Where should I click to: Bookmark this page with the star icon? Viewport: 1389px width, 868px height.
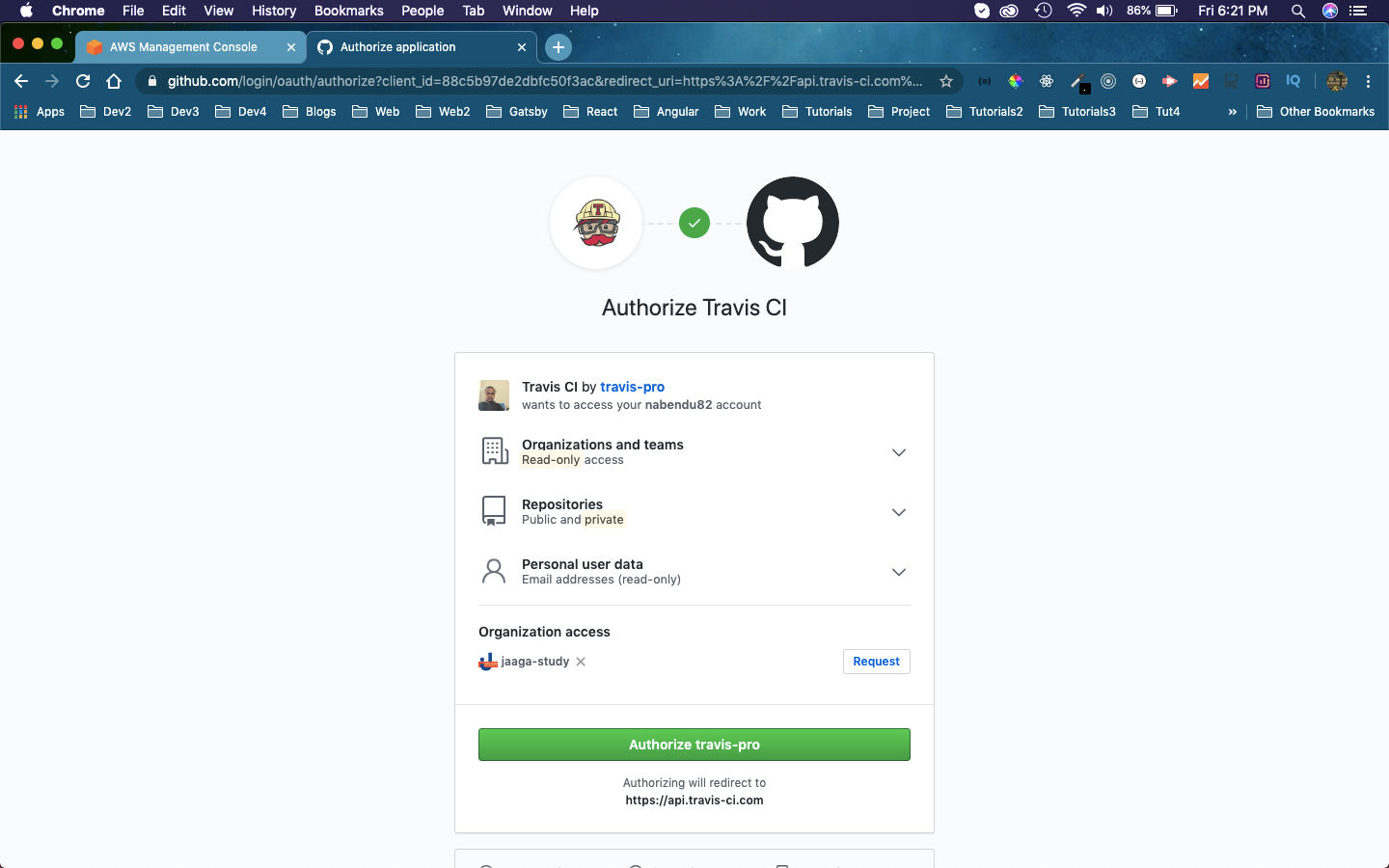946,81
